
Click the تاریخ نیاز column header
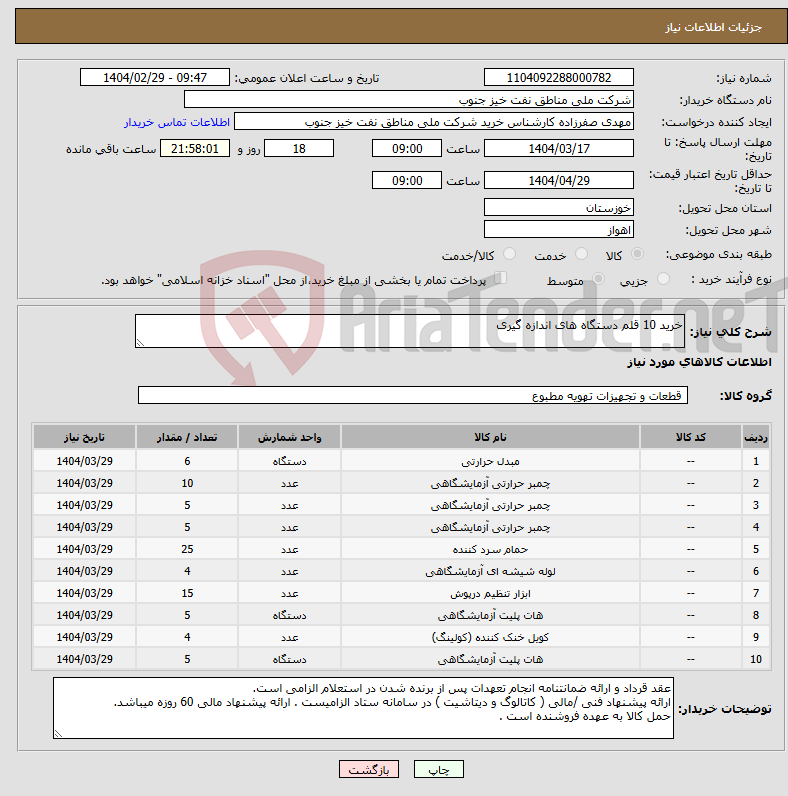click(x=84, y=437)
